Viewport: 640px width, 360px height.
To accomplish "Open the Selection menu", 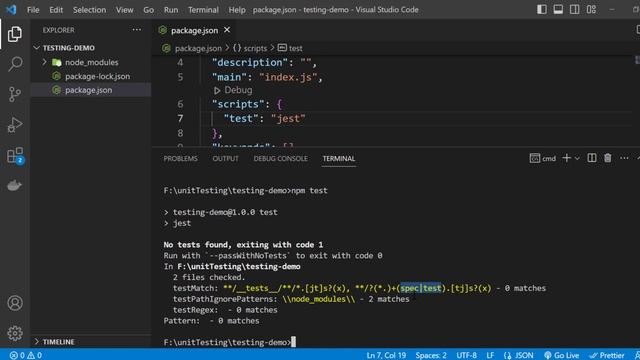I will [x=89, y=10].
